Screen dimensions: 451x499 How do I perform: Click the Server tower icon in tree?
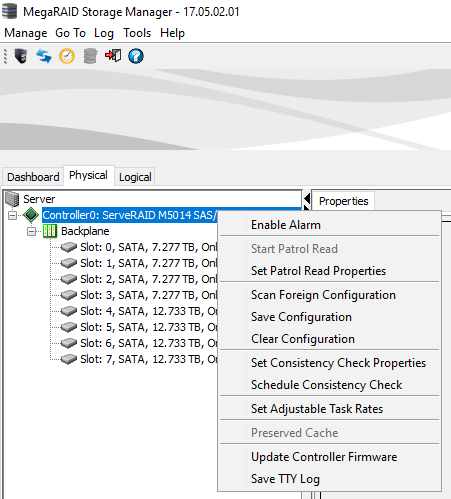12,199
